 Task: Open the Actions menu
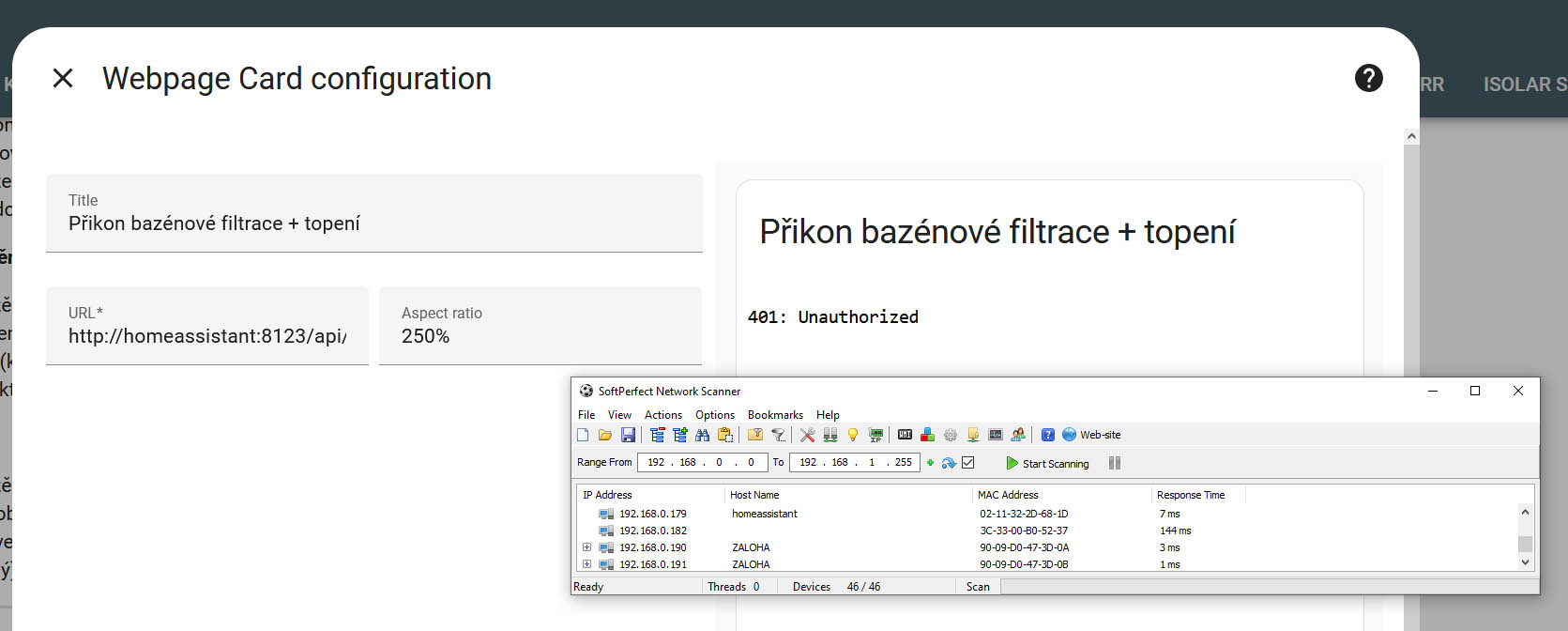pos(662,415)
